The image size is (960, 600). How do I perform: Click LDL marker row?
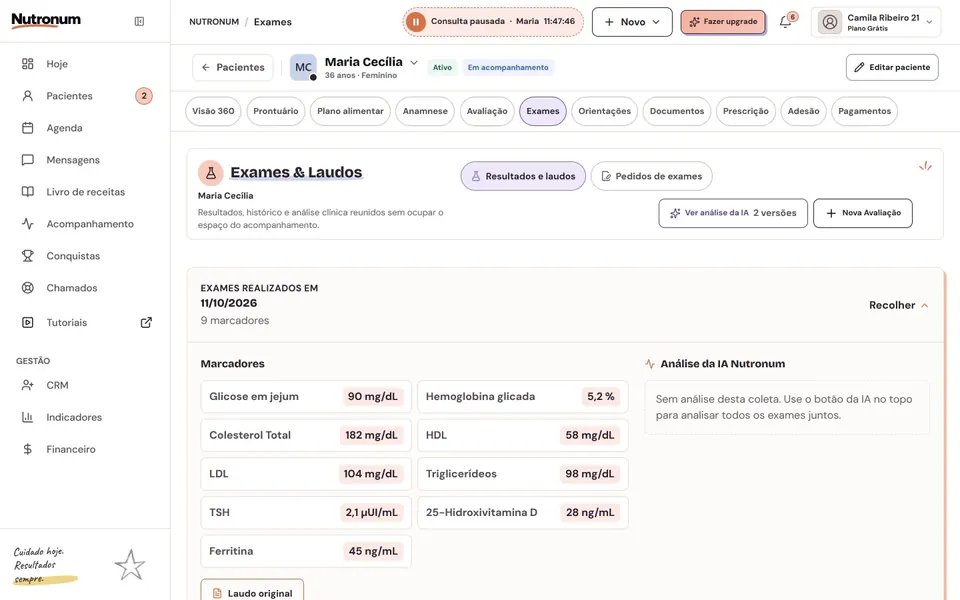click(306, 474)
